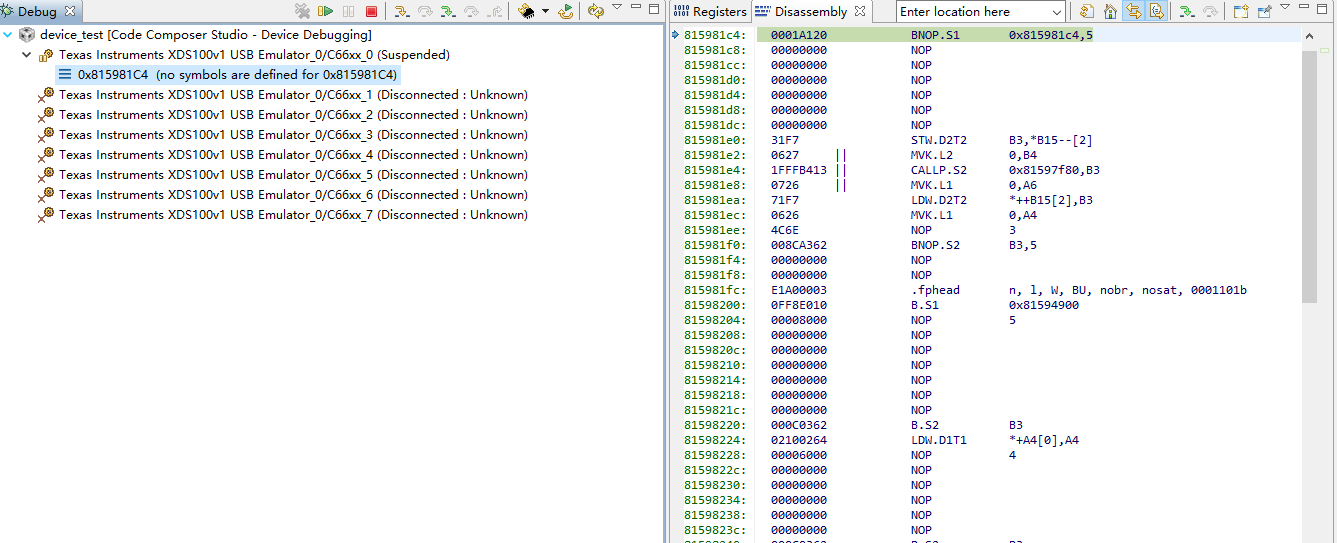
Task: Select the C66xx_6 (Disconnected : Unknown) core
Action: 293,195
